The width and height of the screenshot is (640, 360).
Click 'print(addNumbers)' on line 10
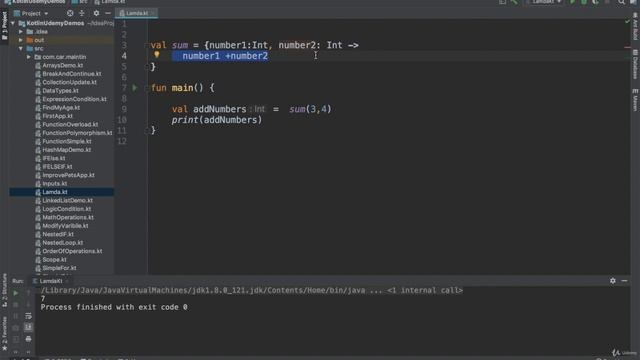[x=217, y=120]
